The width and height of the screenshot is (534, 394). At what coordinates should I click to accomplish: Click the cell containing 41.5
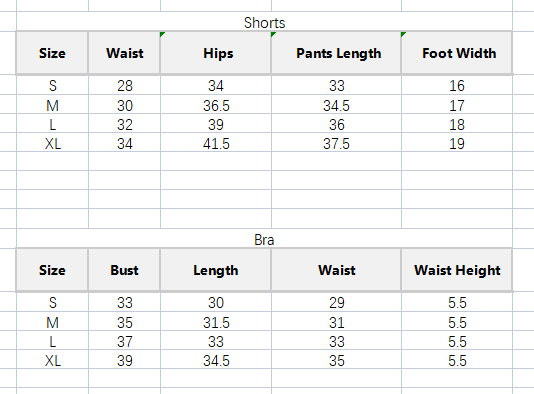216,143
